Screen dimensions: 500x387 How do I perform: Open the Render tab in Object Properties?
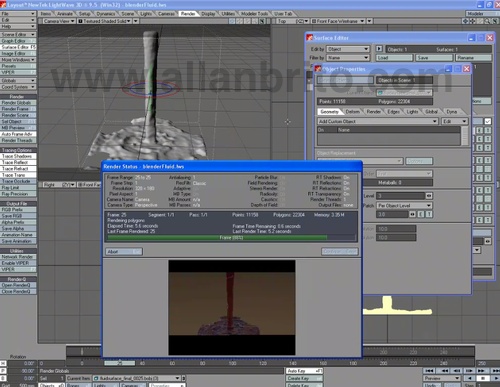click(x=373, y=112)
